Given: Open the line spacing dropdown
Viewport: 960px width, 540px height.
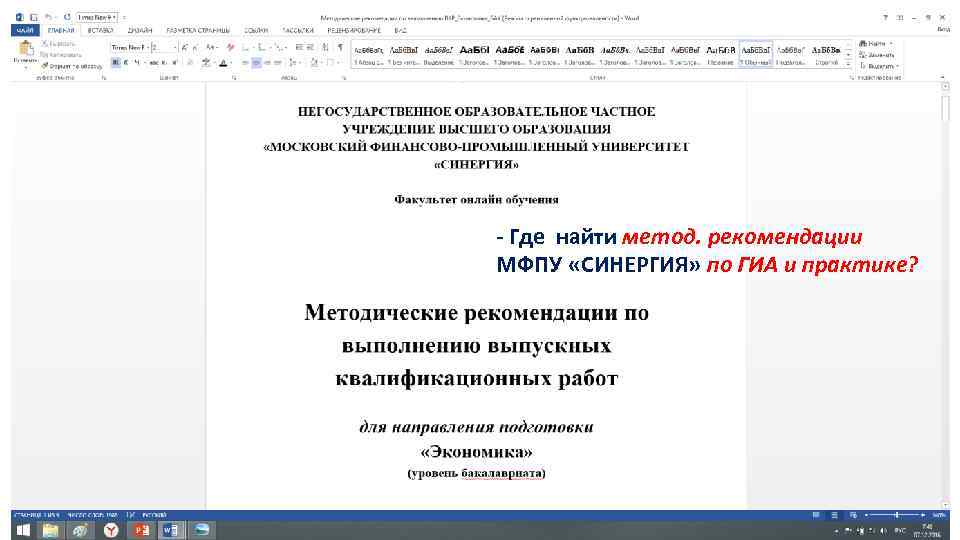Looking at the screenshot, I should (293, 62).
